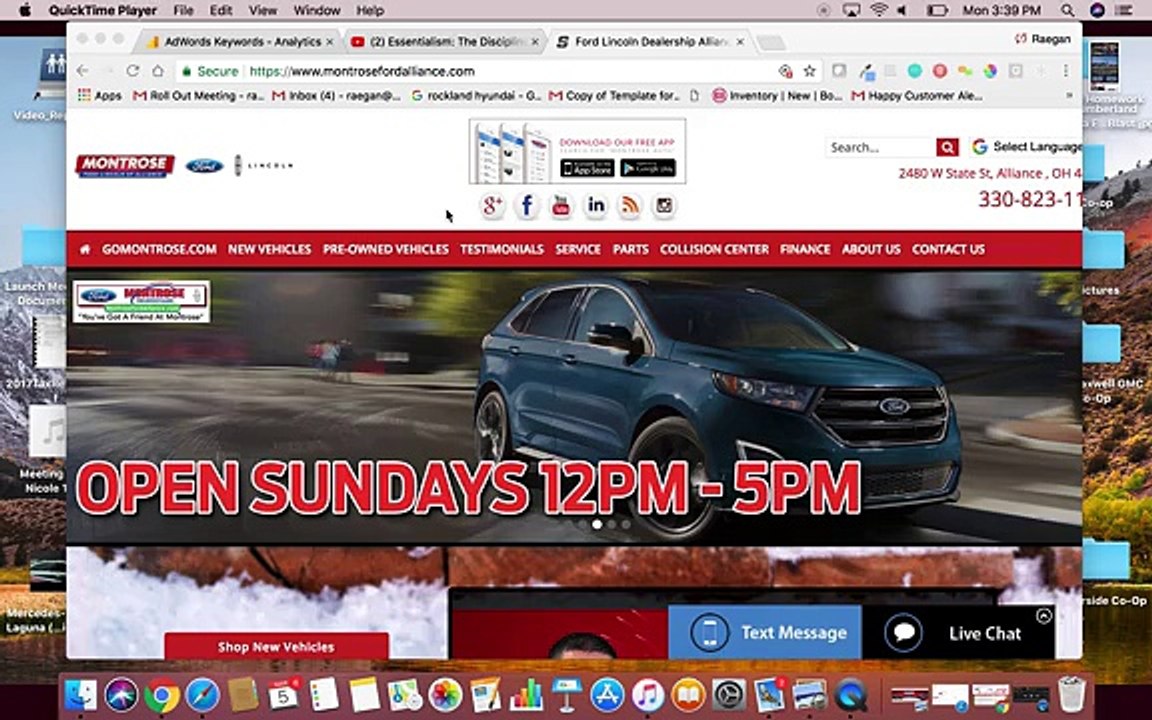Click the Shop New Vehicles button
1152x720 pixels.
(276, 647)
